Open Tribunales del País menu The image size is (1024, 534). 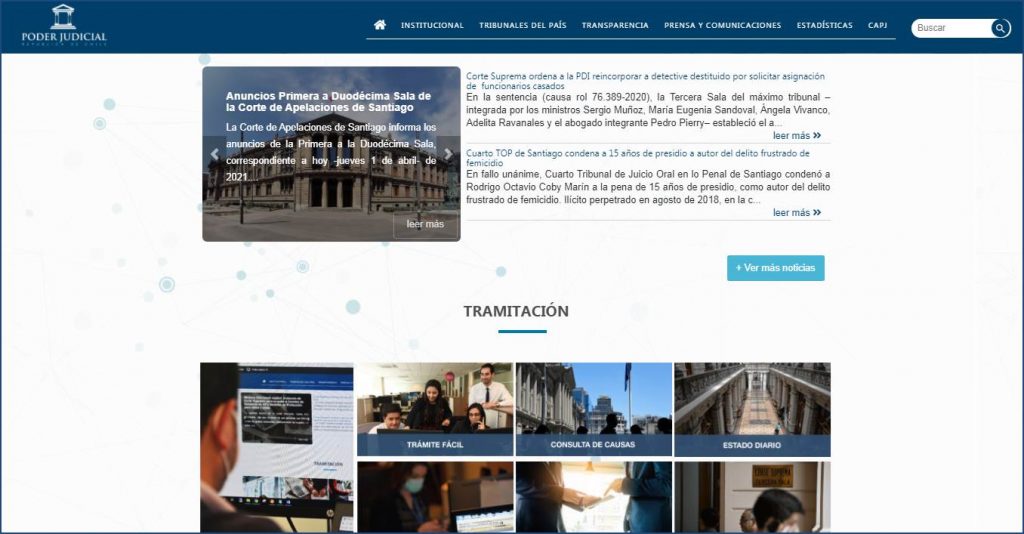[522, 25]
